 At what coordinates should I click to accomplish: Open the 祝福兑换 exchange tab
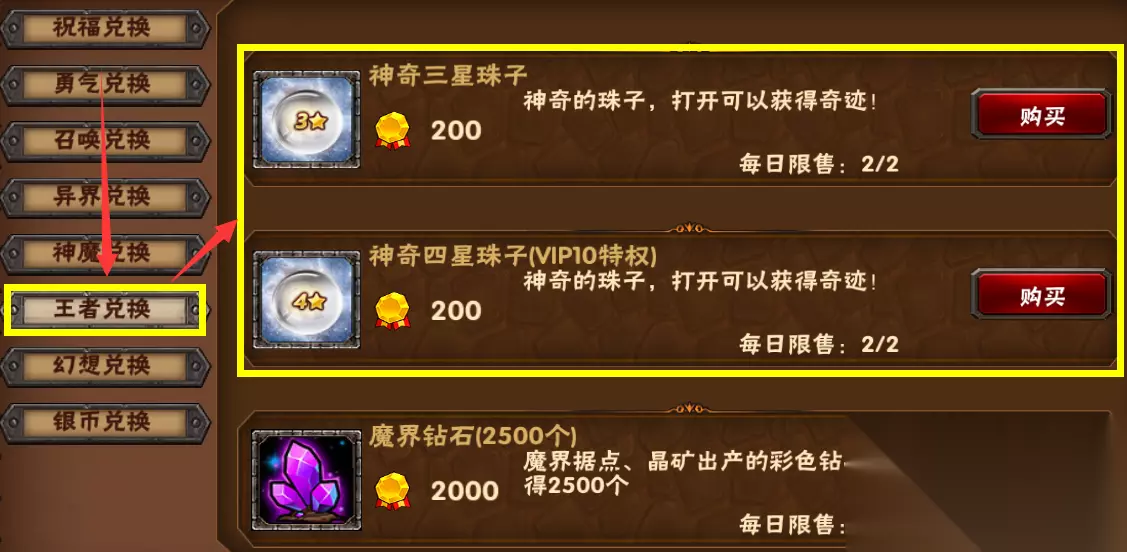[105, 29]
